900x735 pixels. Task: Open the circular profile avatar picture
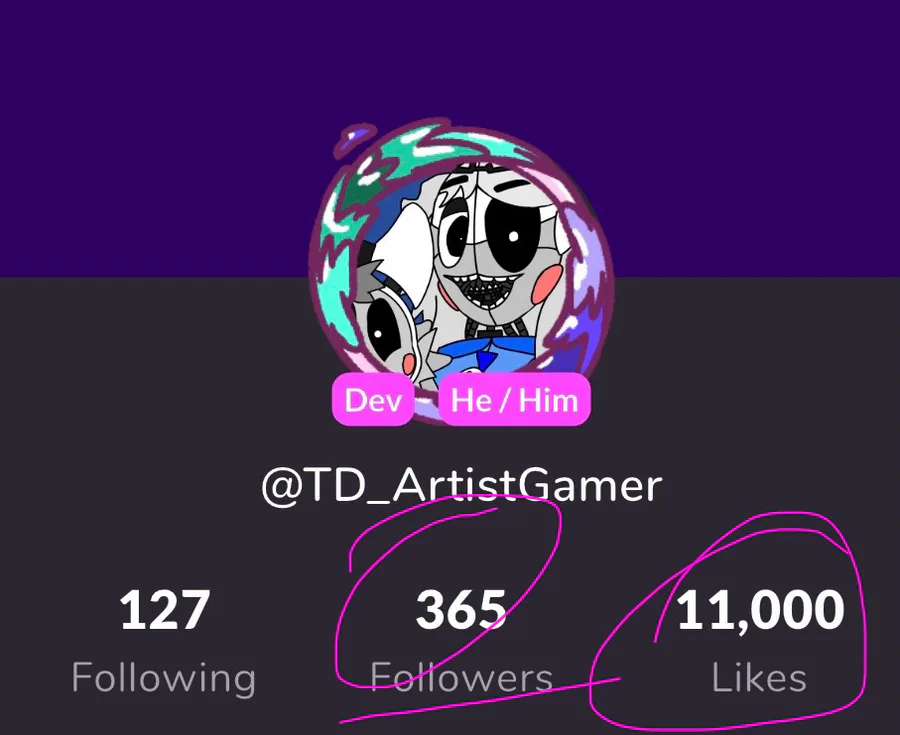[x=461, y=270]
